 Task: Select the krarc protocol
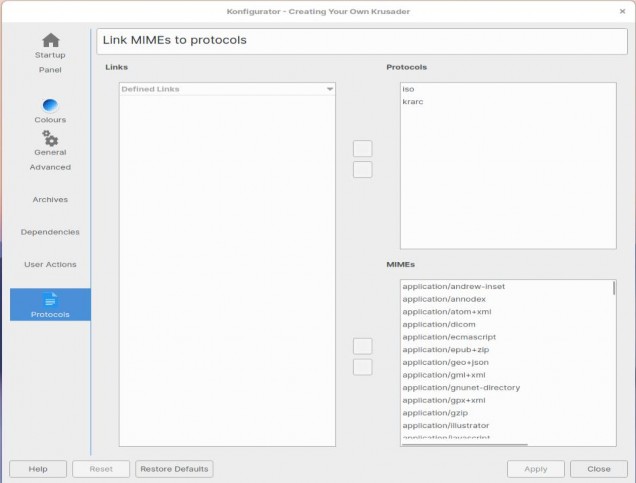pyautogui.click(x=508, y=102)
